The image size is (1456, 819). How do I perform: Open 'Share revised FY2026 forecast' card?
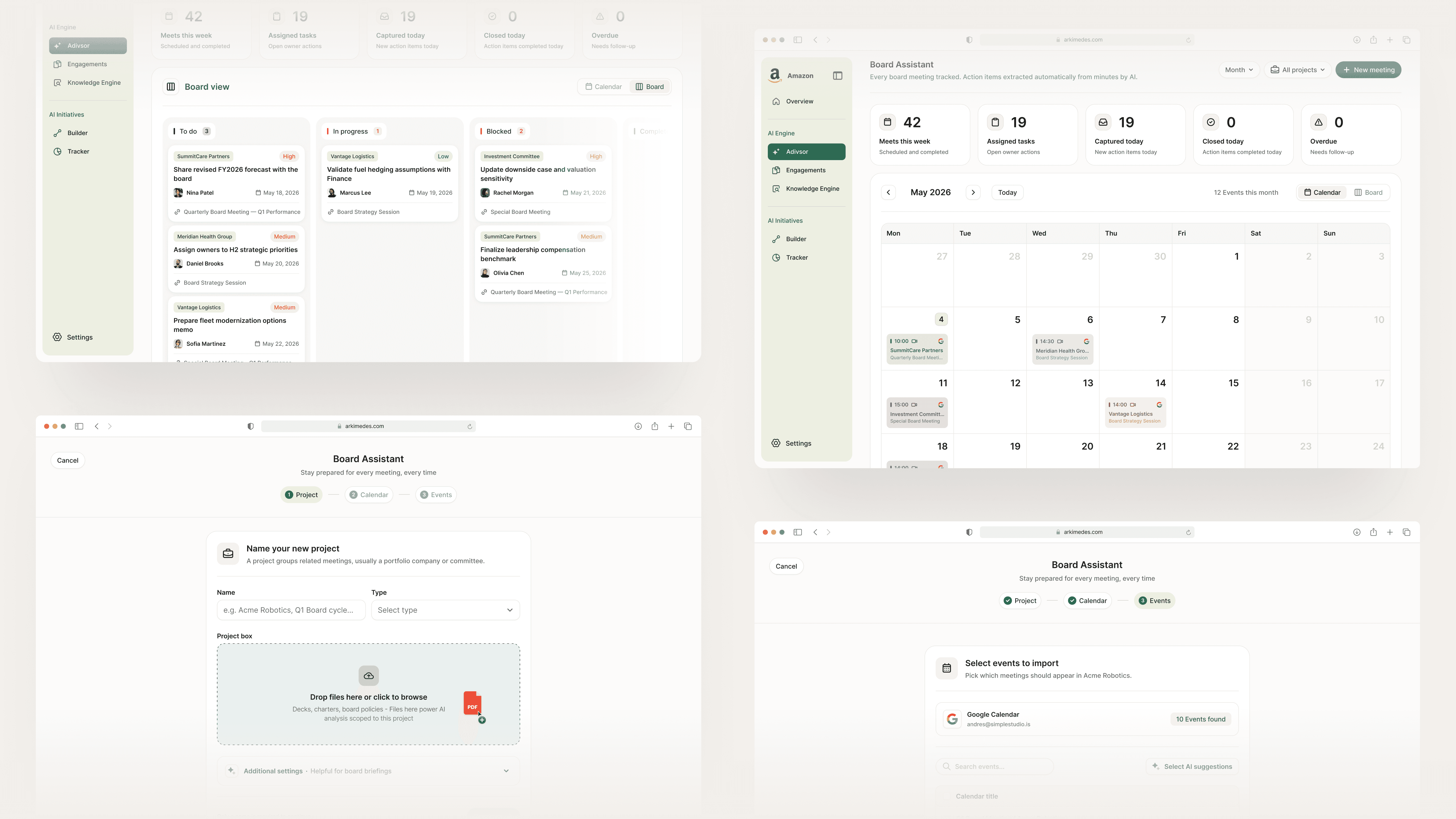coord(236,184)
